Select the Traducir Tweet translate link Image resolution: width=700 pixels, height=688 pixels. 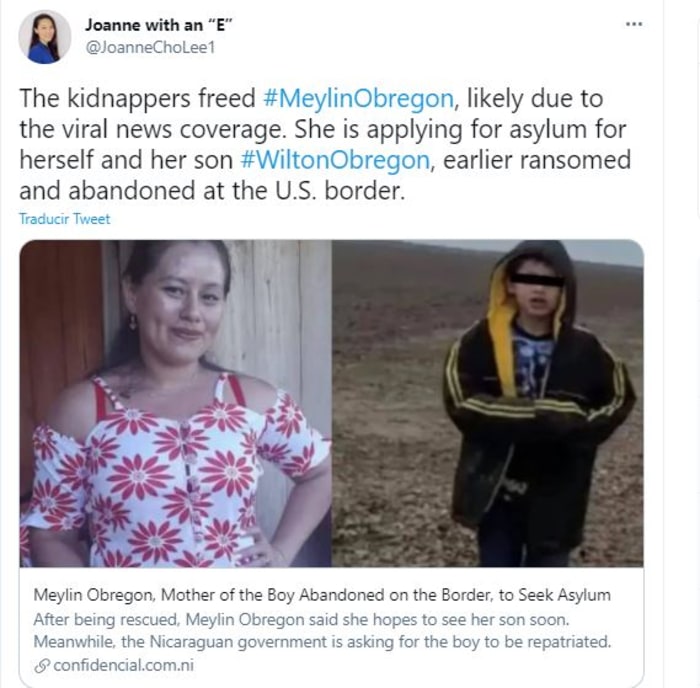click(64, 219)
